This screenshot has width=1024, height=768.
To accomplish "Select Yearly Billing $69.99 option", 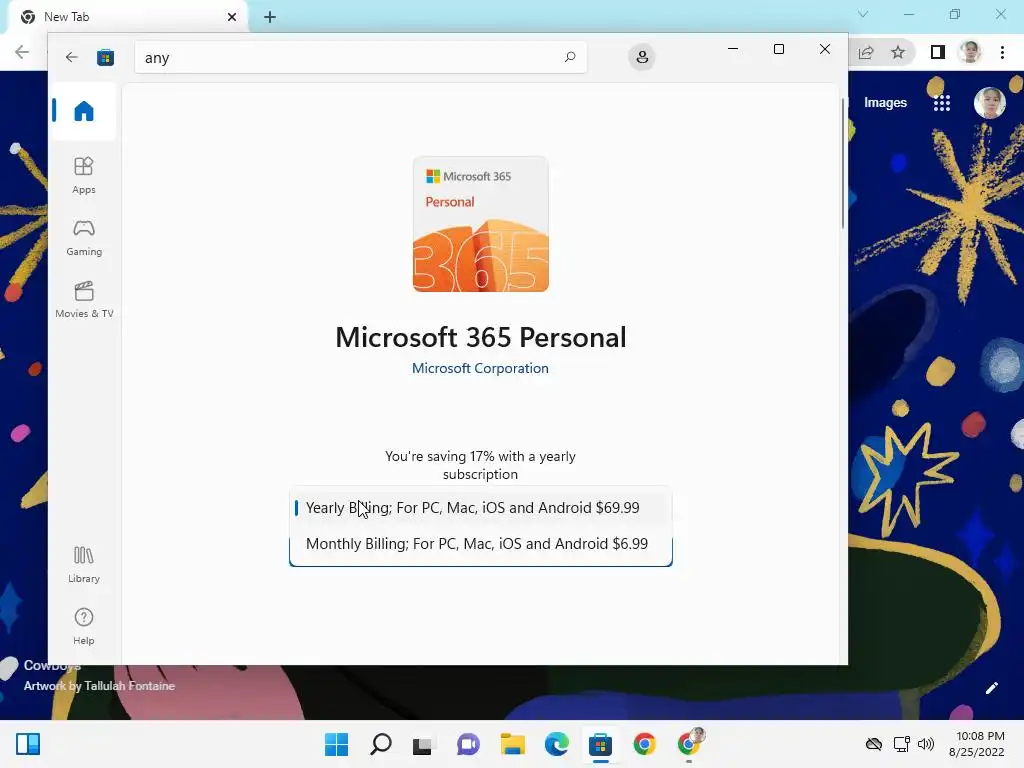I will coord(481,507).
